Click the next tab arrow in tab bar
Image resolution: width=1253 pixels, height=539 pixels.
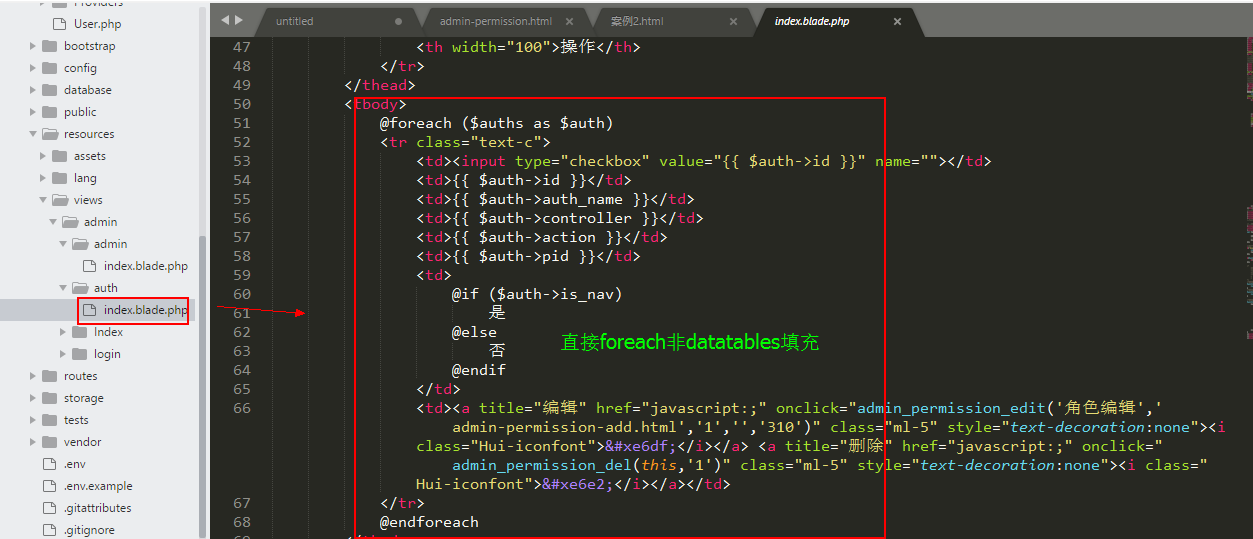pyautogui.click(x=238, y=20)
